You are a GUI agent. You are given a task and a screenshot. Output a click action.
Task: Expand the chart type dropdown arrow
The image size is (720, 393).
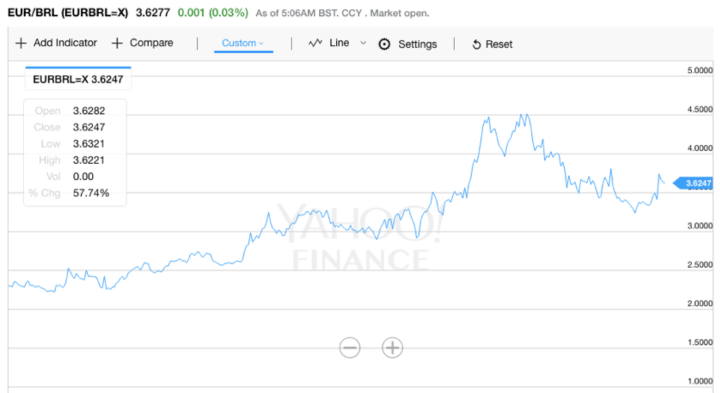click(x=363, y=43)
